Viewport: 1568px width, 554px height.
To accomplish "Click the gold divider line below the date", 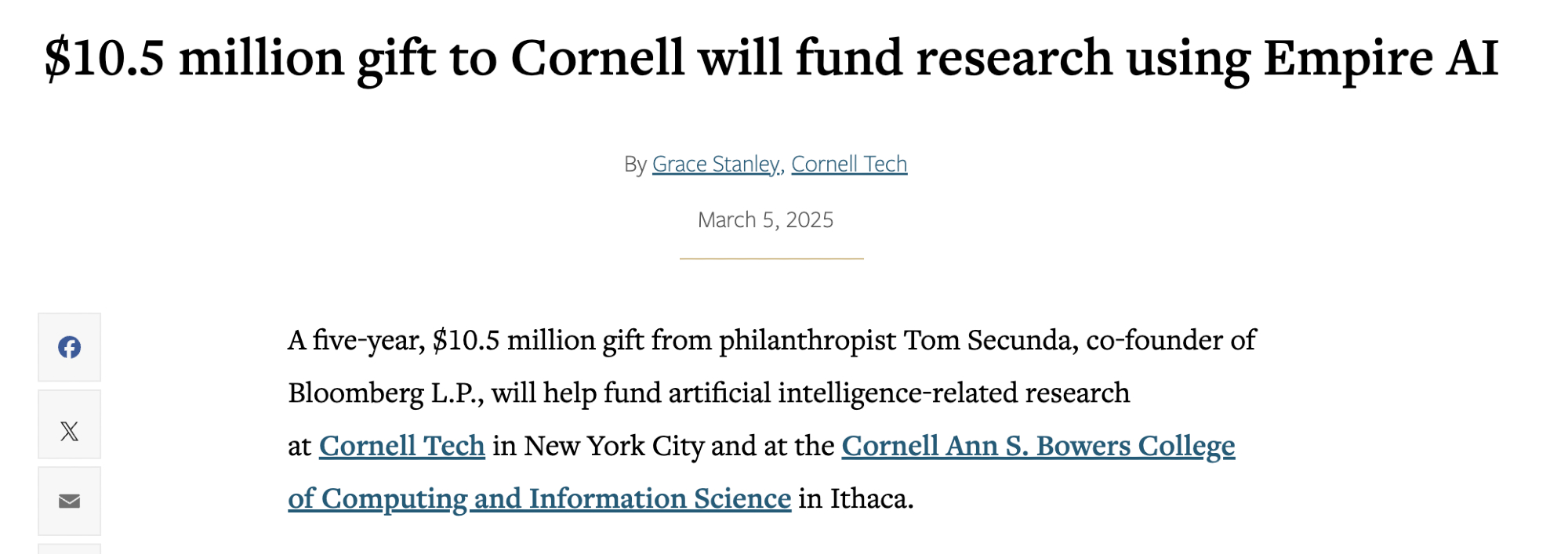I will [771, 259].
